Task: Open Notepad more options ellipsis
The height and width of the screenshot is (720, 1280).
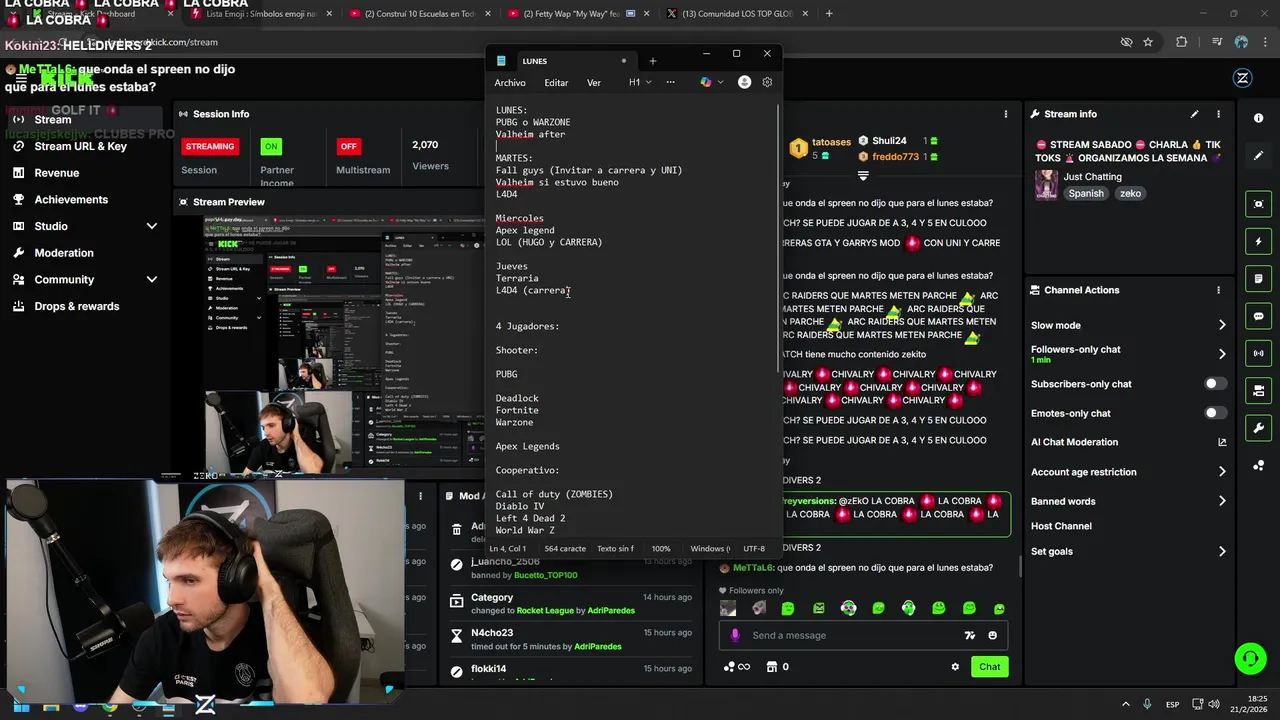Action: [x=670, y=82]
